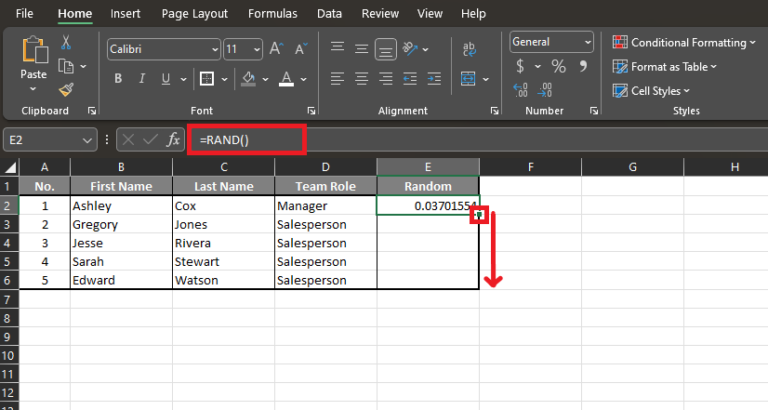Open Paste options arrow
The image size is (768, 410).
point(33,89)
